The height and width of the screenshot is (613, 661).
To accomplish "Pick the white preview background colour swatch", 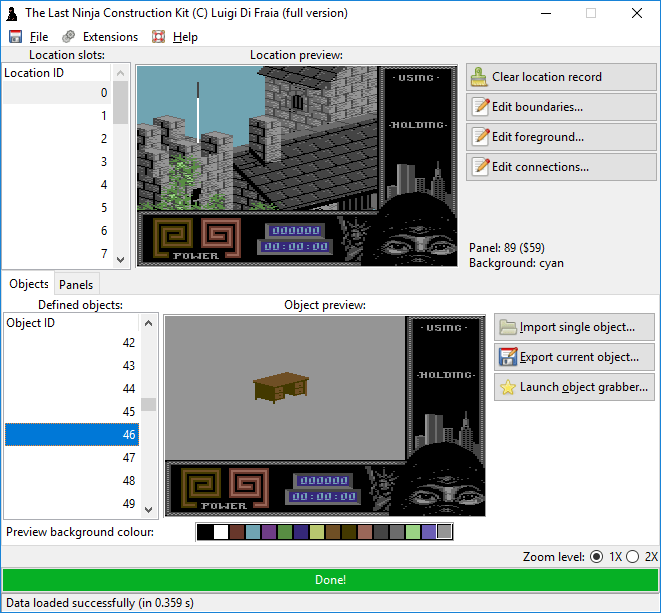I will click(220, 532).
